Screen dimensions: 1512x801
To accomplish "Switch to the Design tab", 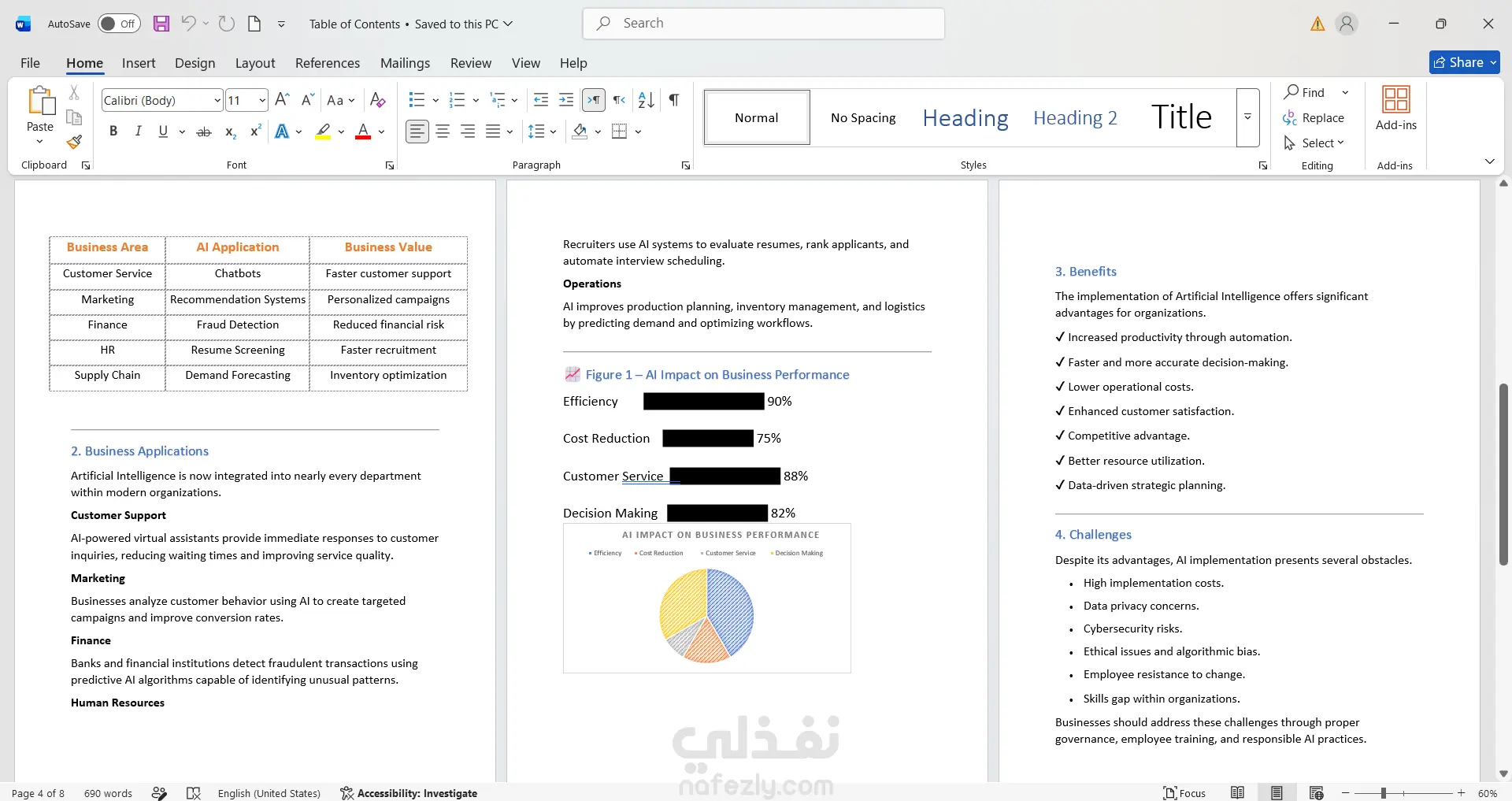I will [x=195, y=63].
